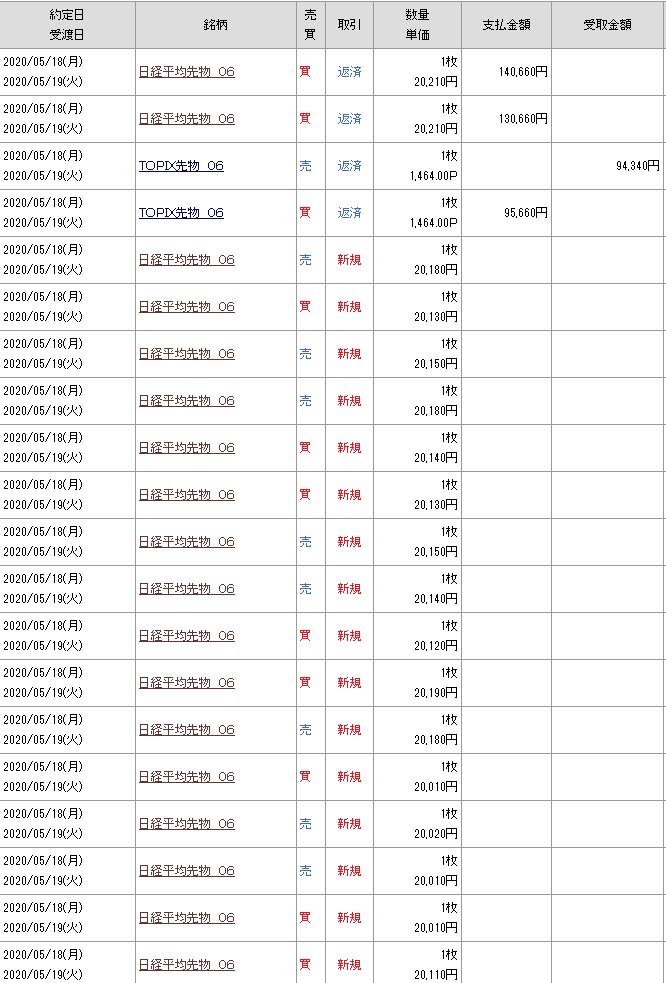Select the 140,660円 payment amount cell

coord(522,72)
